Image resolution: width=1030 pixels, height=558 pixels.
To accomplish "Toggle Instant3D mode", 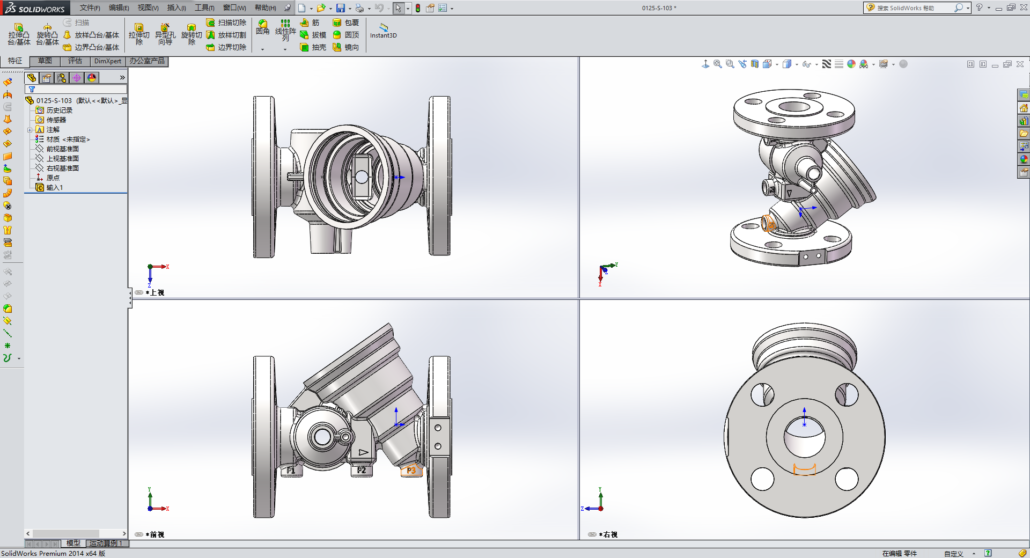I will pyautogui.click(x=383, y=30).
